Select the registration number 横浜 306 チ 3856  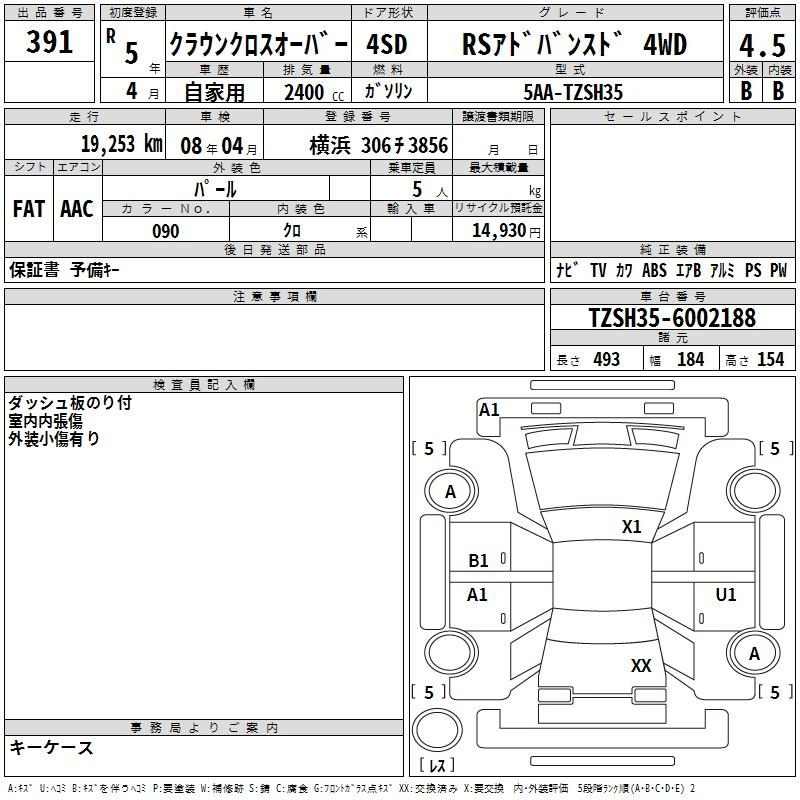click(379, 146)
